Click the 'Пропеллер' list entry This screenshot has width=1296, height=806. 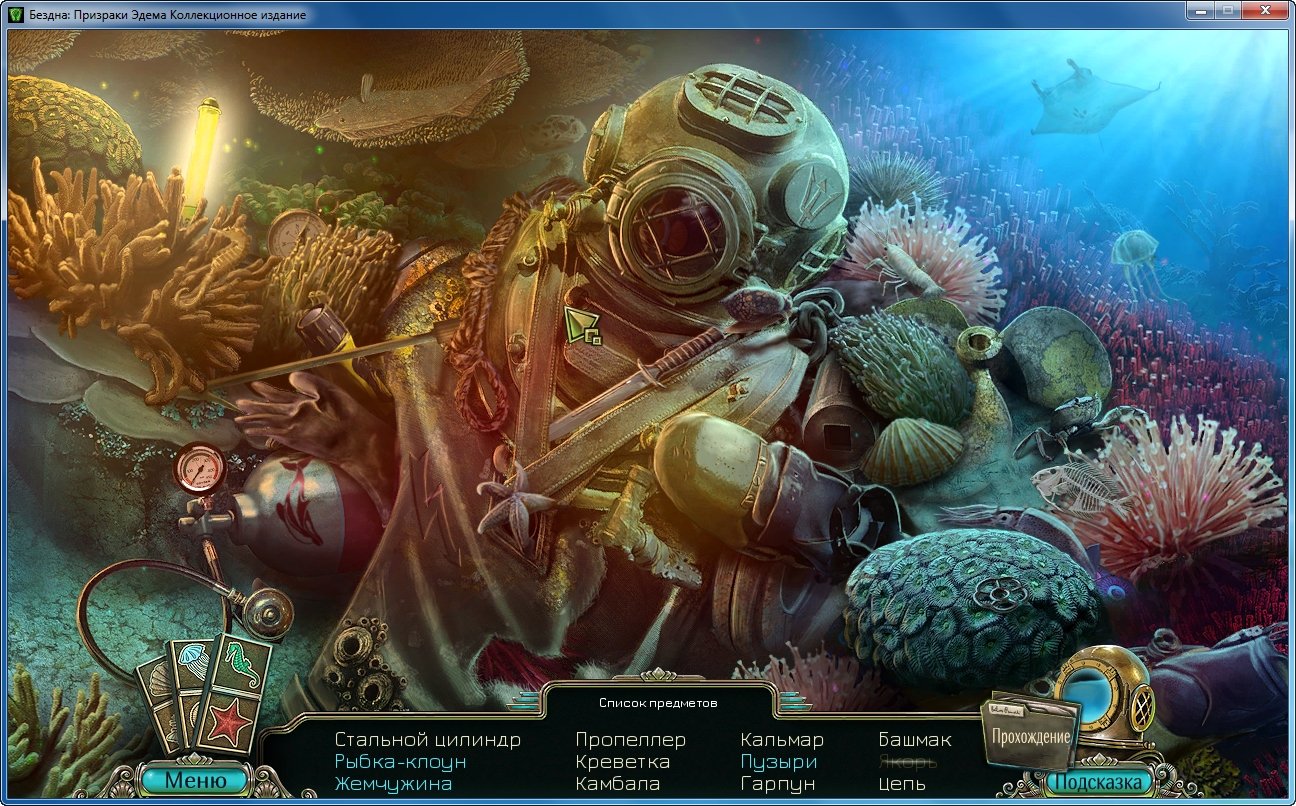tap(631, 740)
